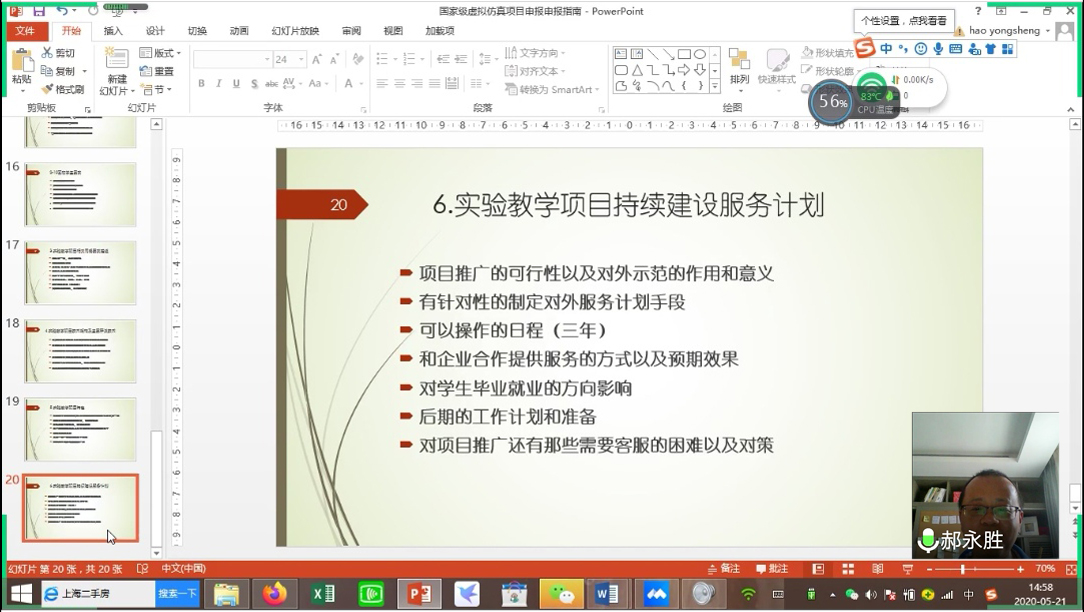Image resolution: width=1084 pixels, height=612 pixels.
Task: Open the Slide Show (幻灯片放映) tab
Action: [x=295, y=31]
